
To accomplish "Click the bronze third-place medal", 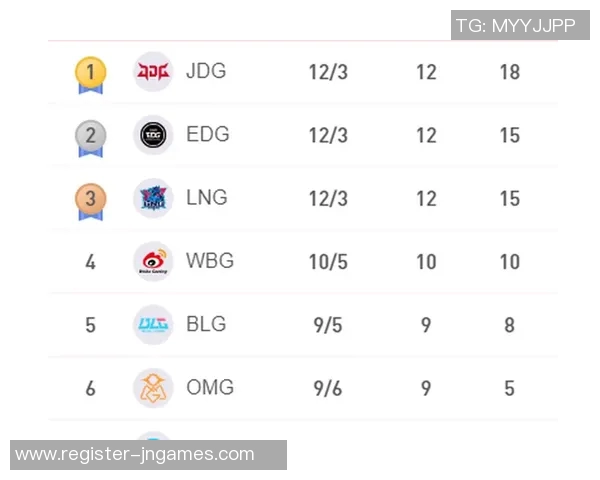I will point(90,199).
